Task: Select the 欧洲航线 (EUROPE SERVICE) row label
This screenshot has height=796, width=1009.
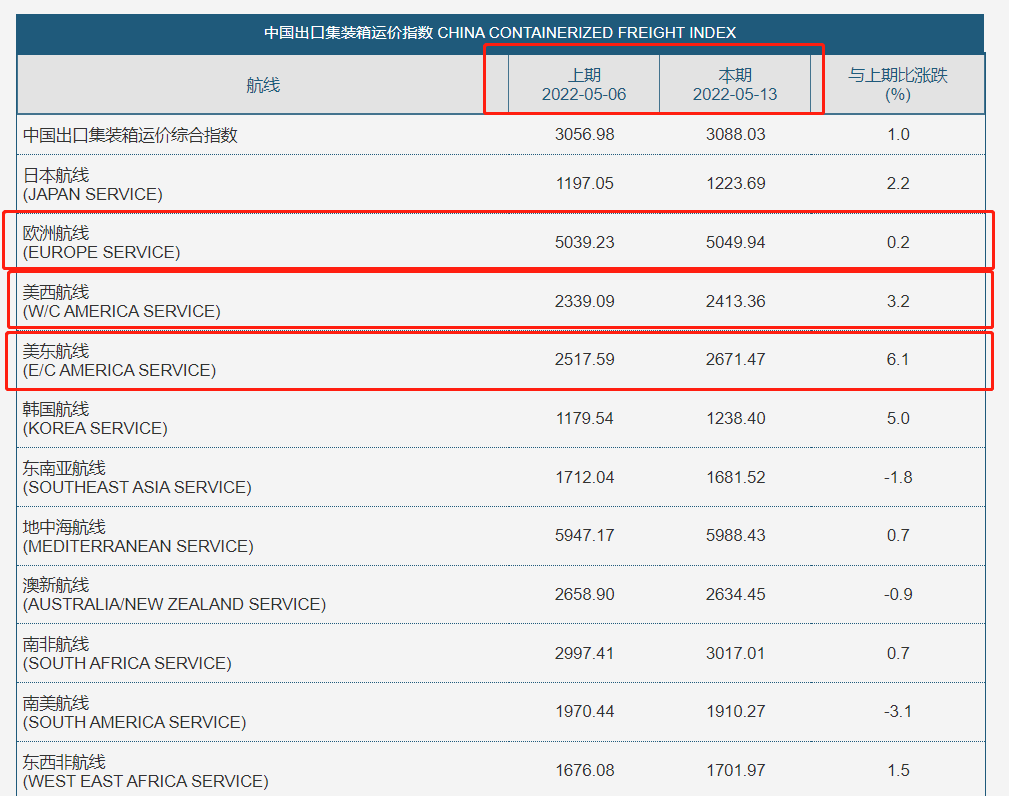Action: (x=102, y=243)
